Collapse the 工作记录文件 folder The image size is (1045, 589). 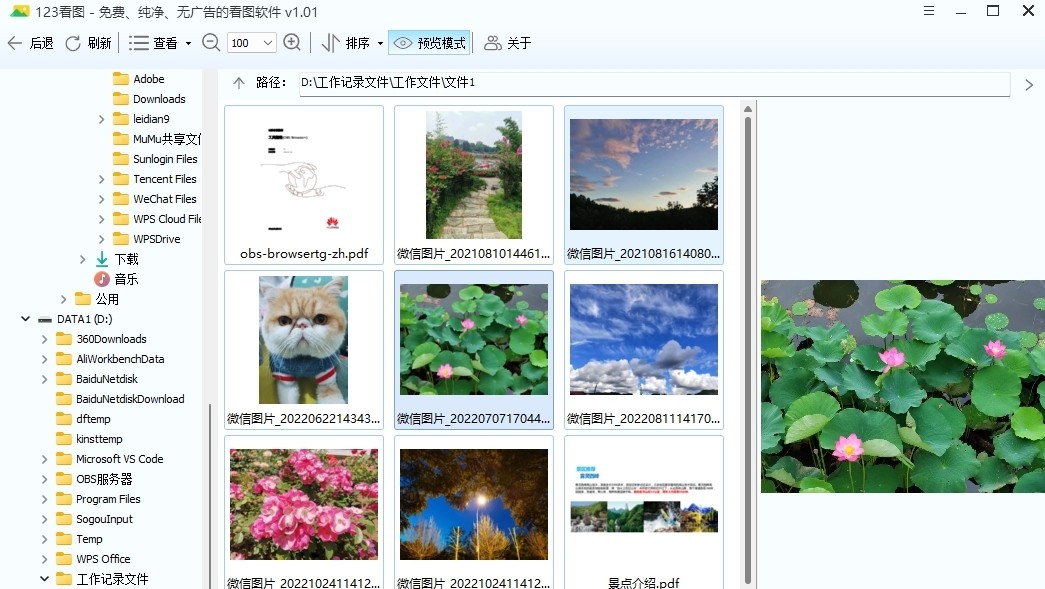[45, 579]
